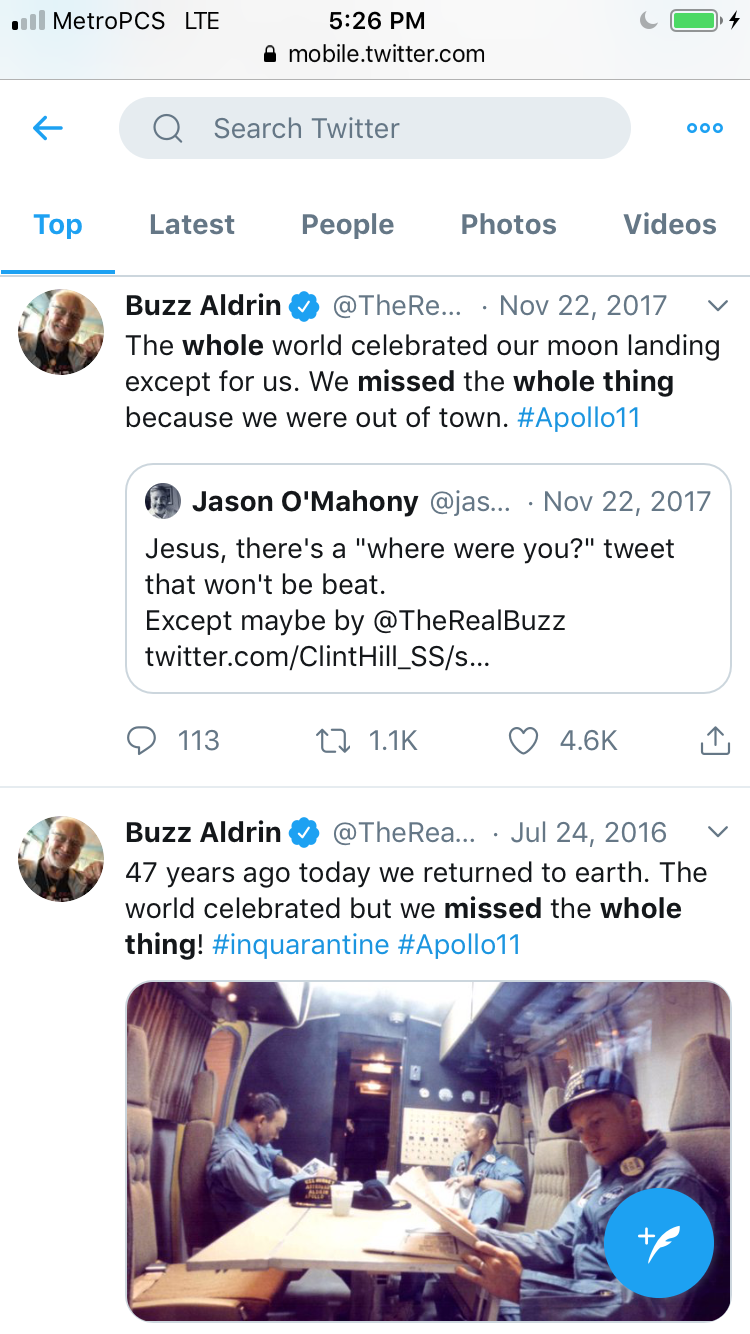Click in the Search Twitter field

coord(400,128)
